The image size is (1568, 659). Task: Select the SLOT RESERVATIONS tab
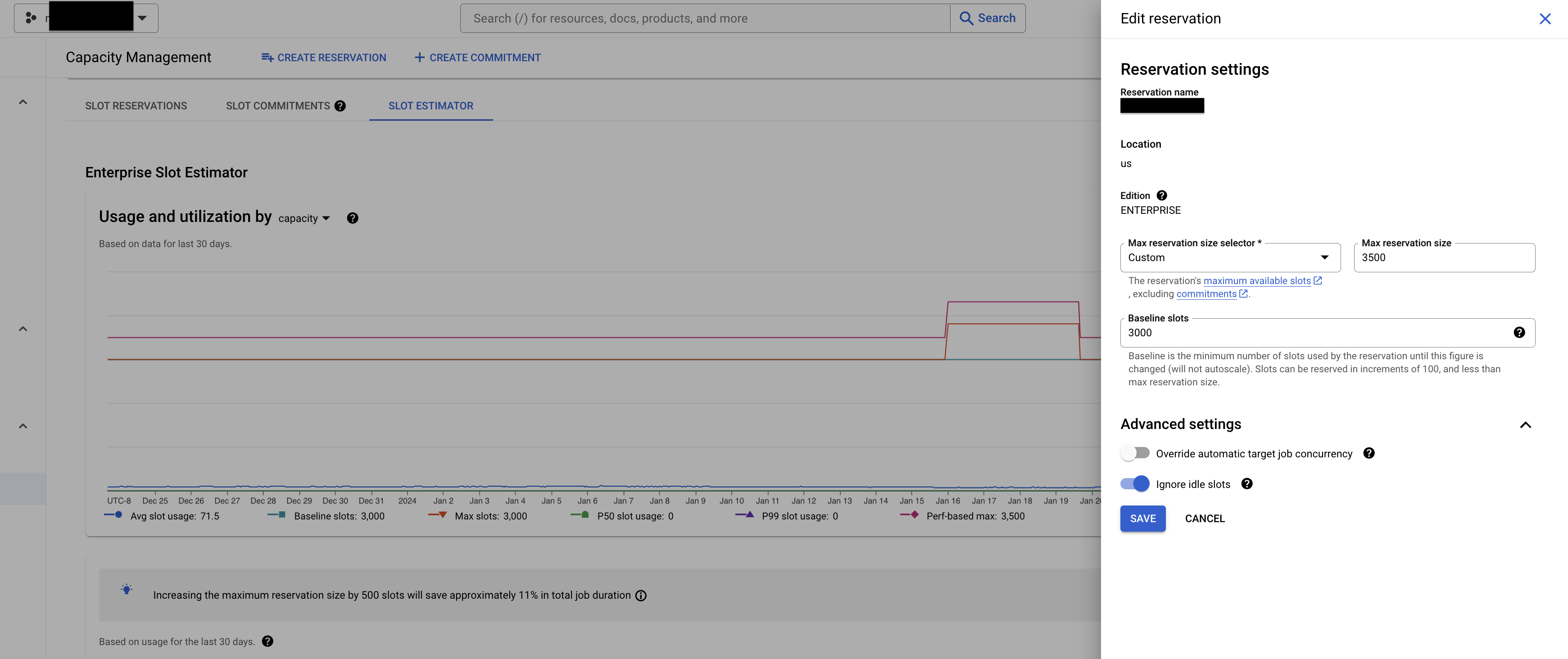(135, 105)
